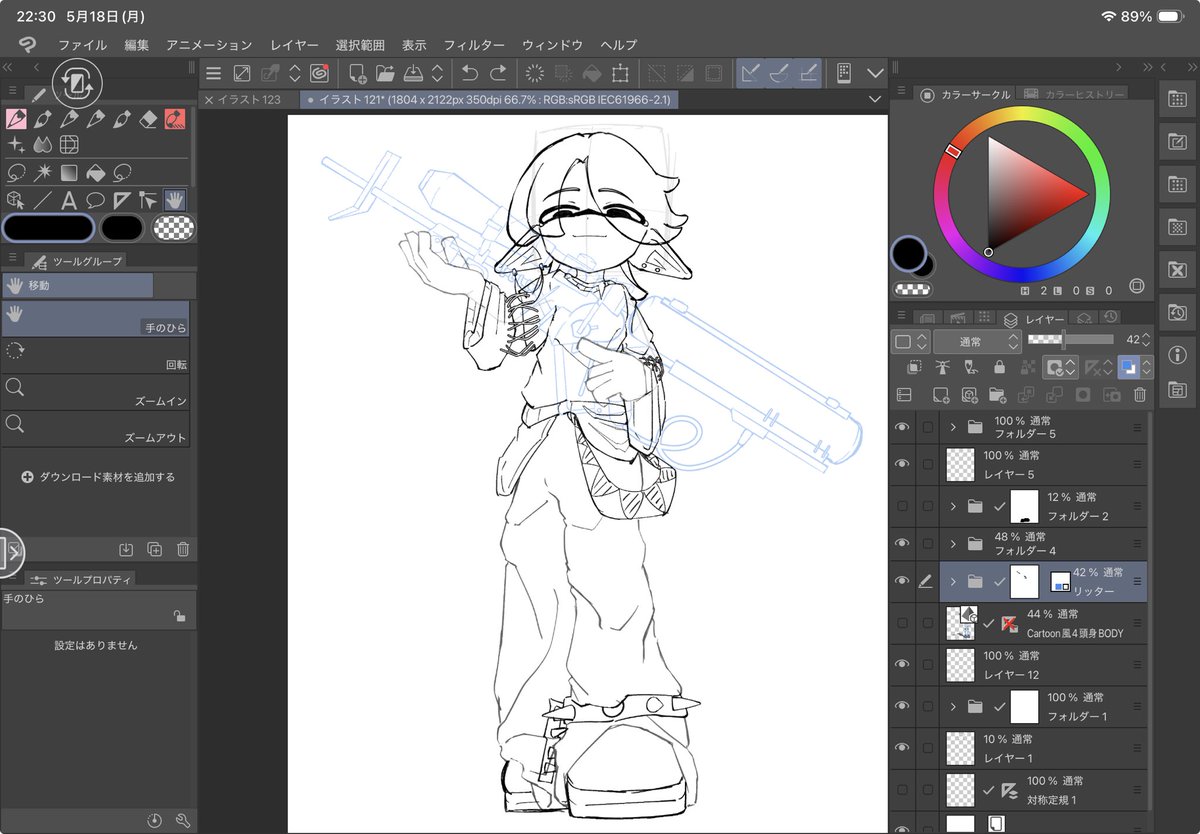Select the eraser tool in tool palette
This screenshot has width=1200, height=834.
(149, 120)
